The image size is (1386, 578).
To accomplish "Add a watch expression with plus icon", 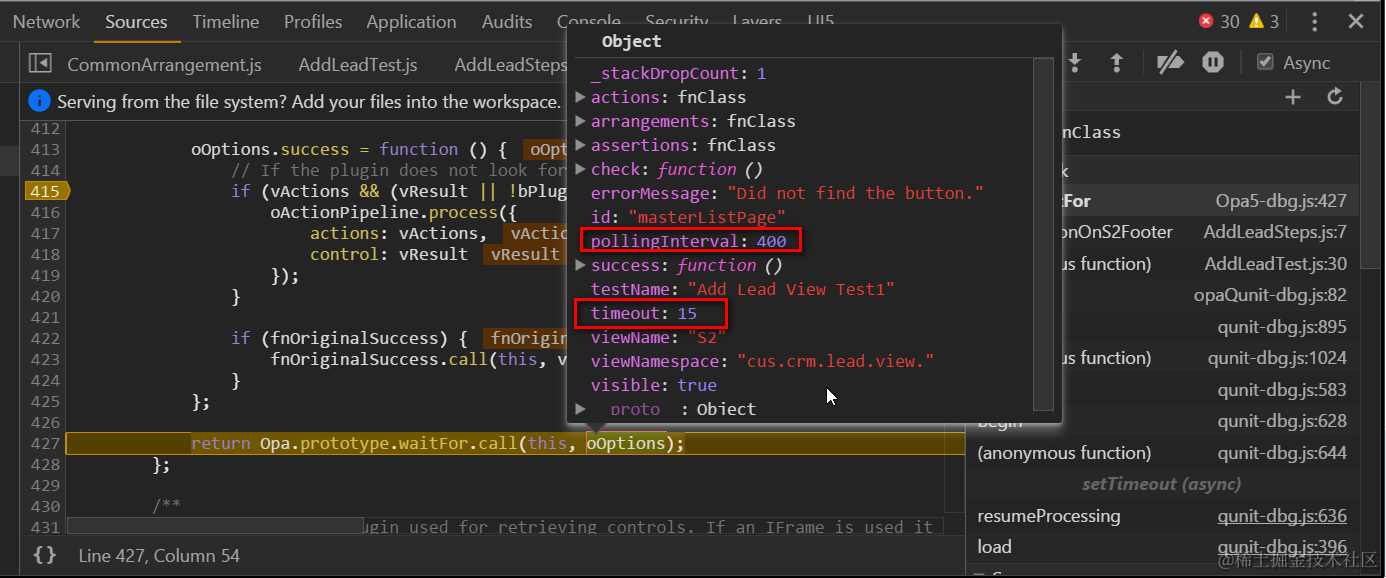I will pyautogui.click(x=1293, y=97).
